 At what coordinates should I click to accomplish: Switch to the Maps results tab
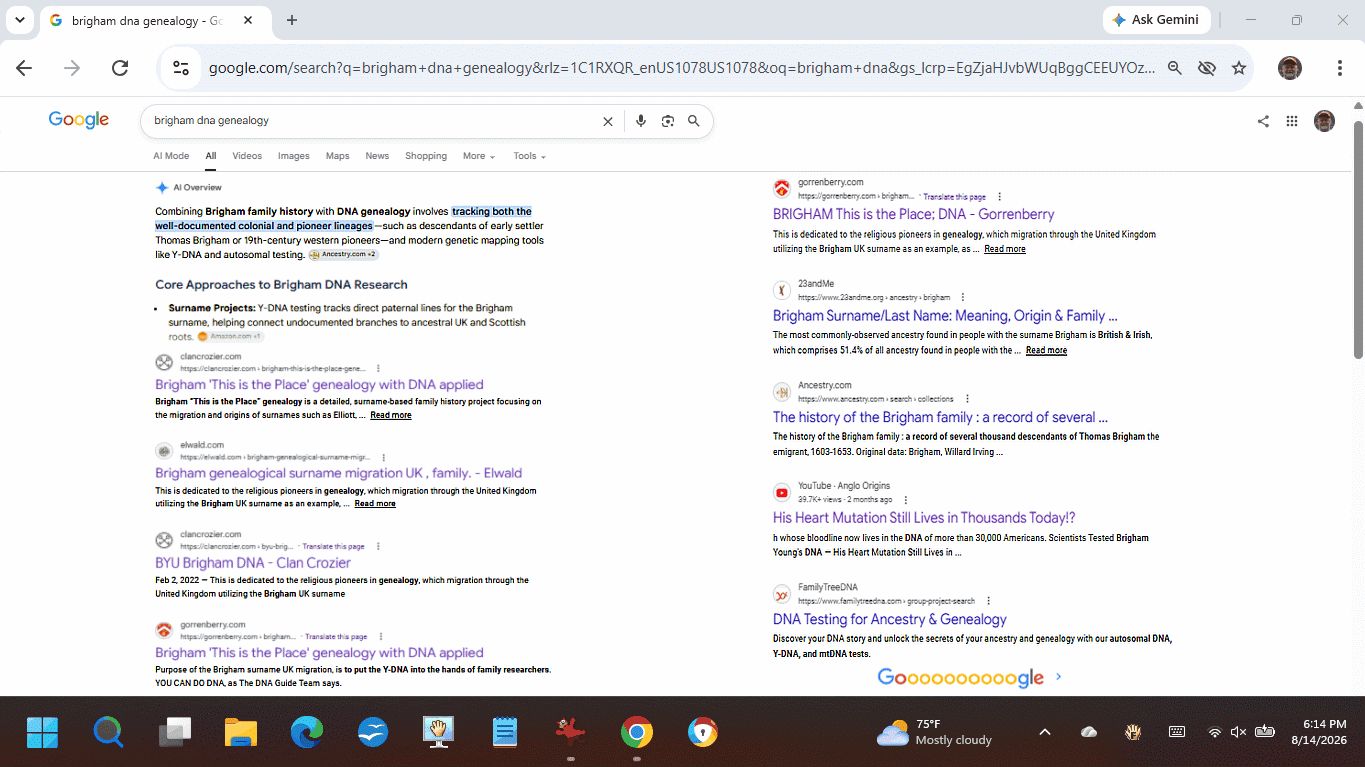point(338,156)
